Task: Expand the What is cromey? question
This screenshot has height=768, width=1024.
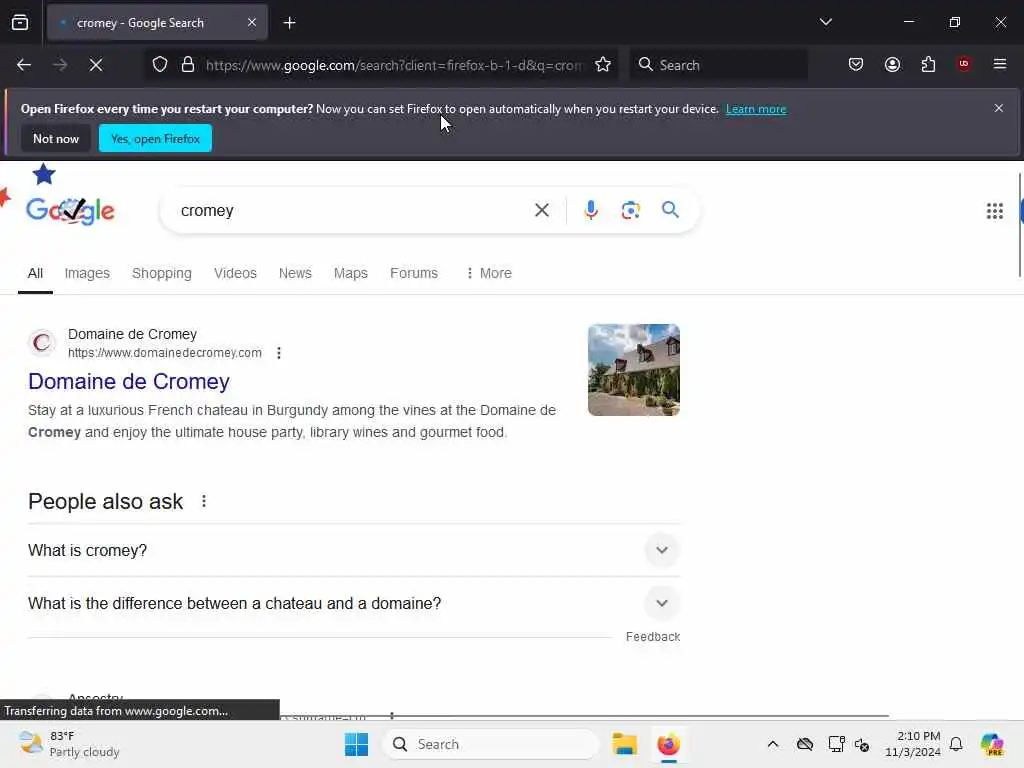Action: pyautogui.click(x=354, y=551)
